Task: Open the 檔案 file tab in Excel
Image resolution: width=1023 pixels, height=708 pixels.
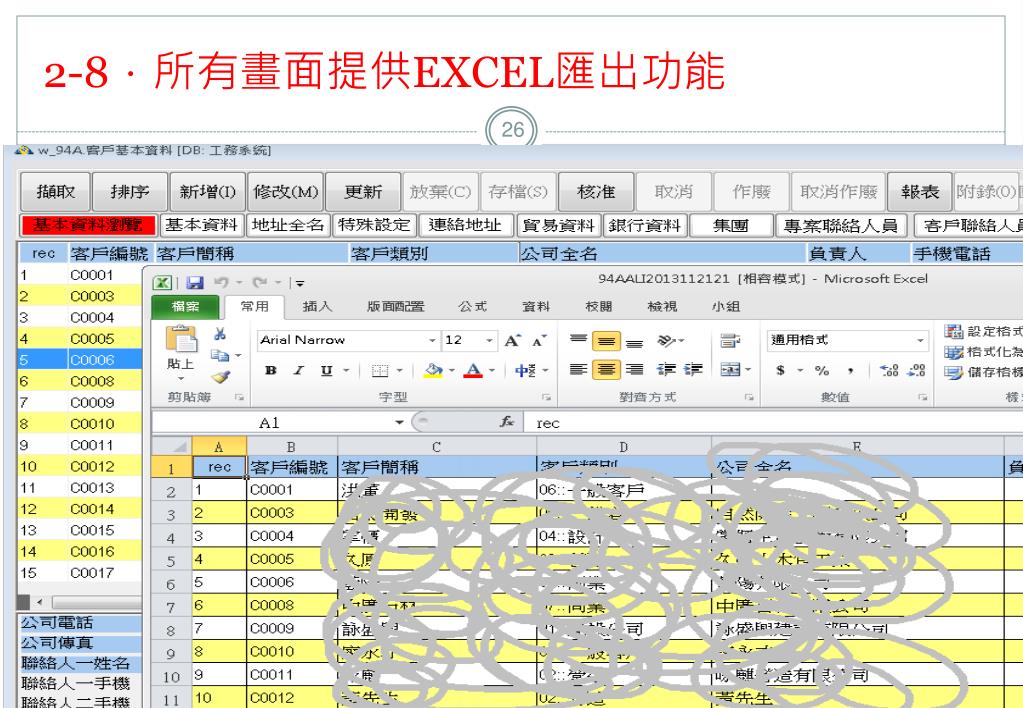Action: (185, 306)
